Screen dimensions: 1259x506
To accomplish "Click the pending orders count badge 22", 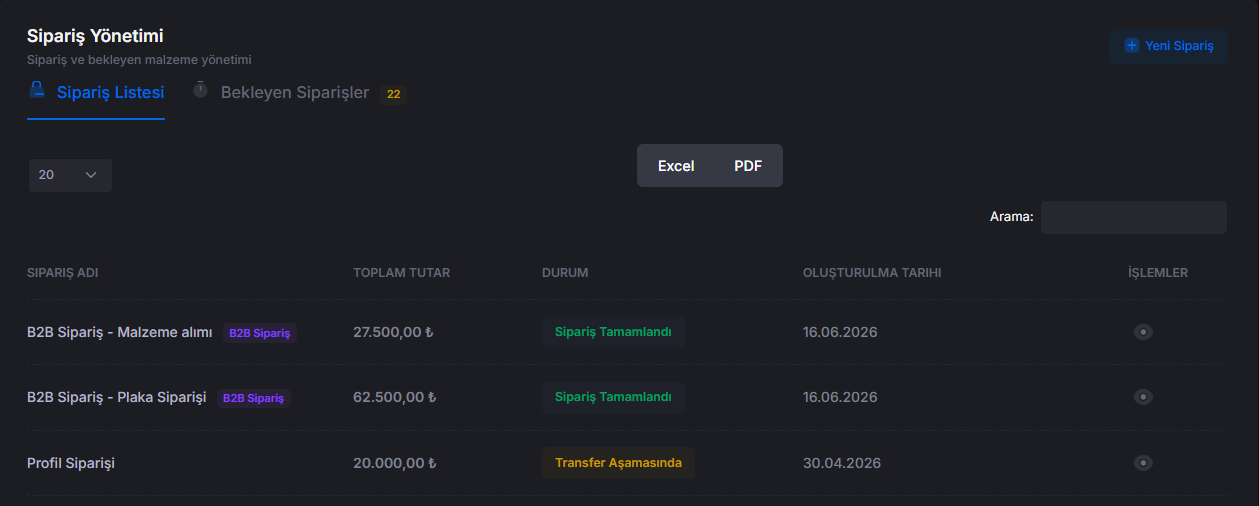I will point(393,94).
